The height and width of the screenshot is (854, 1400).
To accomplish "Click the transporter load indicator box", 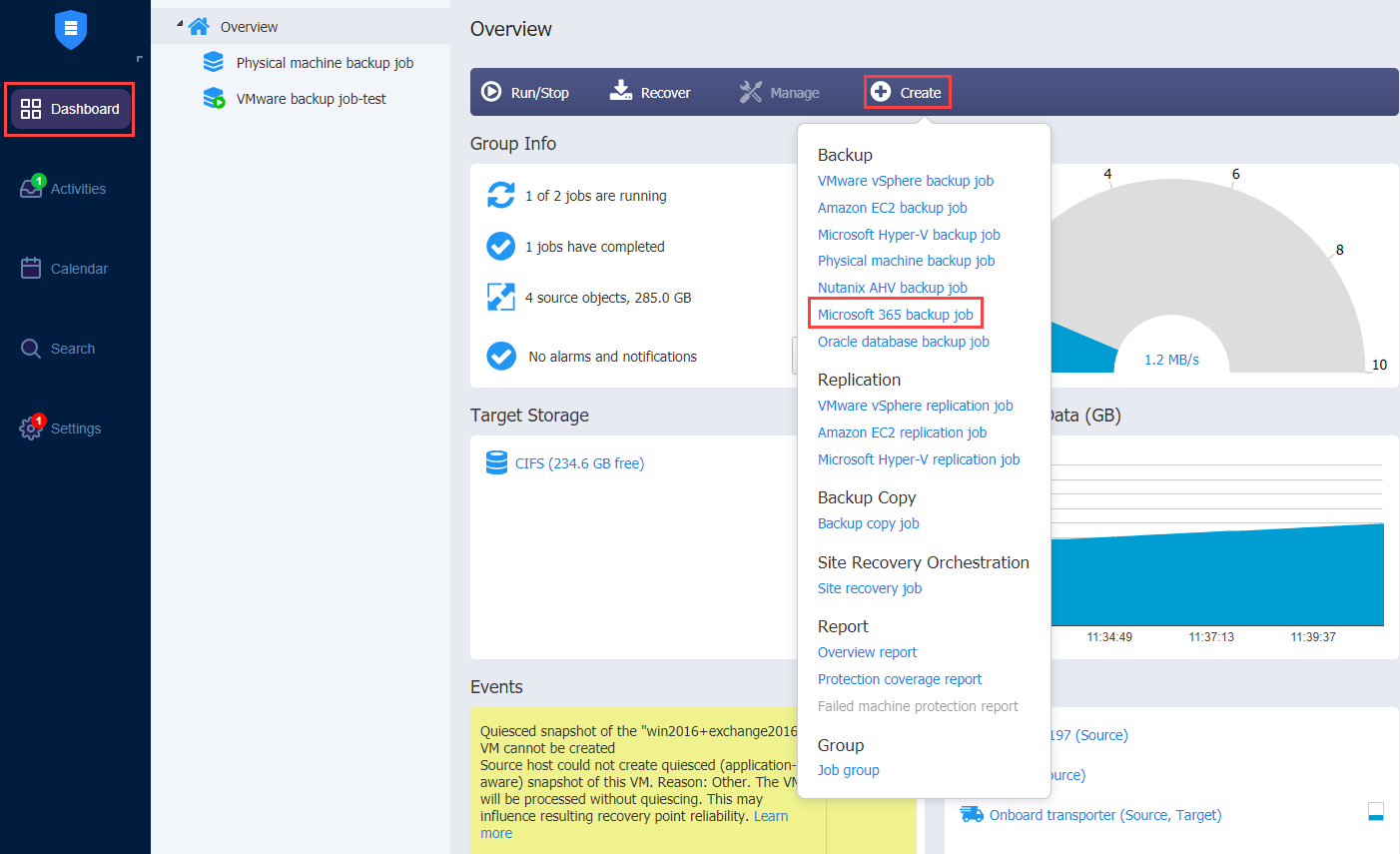I will click(x=1376, y=812).
